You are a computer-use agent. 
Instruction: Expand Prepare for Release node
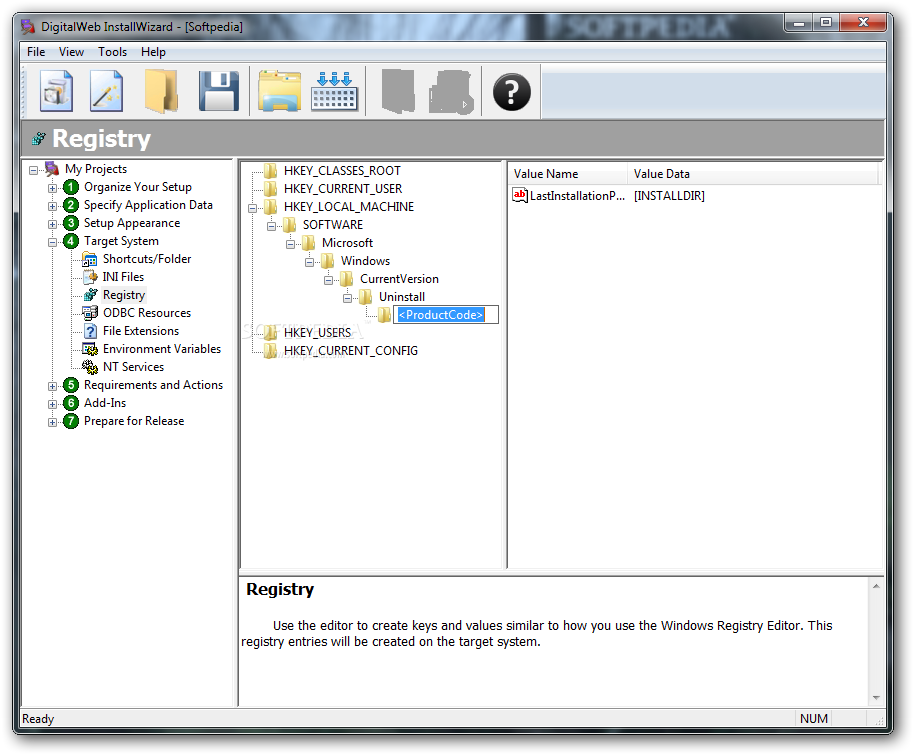52,423
